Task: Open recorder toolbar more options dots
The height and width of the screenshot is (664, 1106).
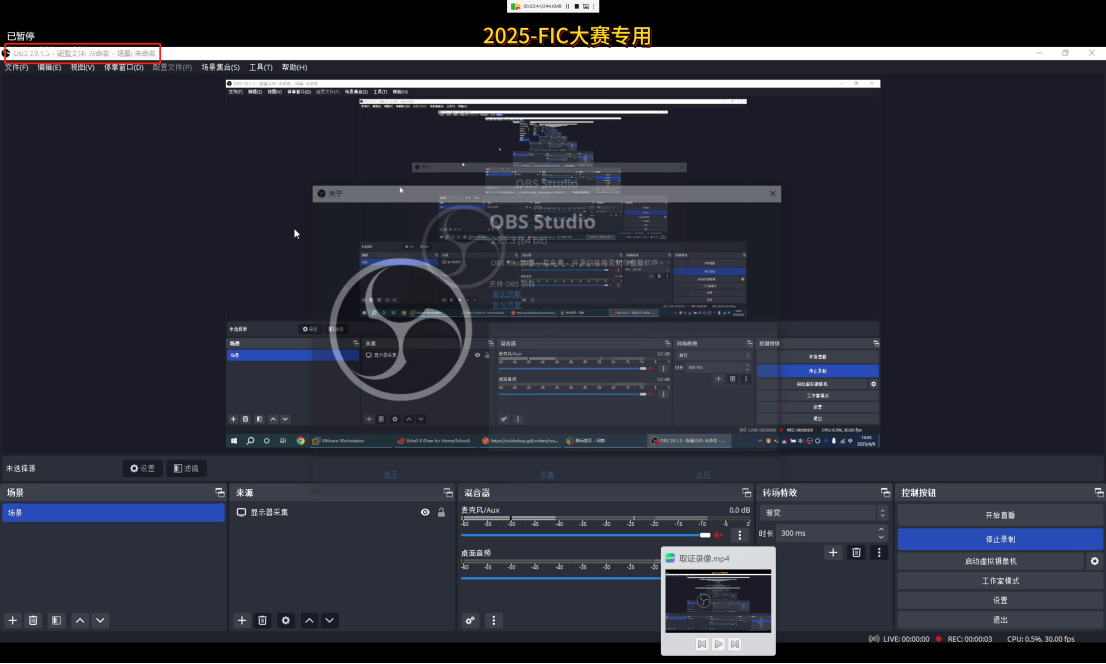Action: [593, 6]
